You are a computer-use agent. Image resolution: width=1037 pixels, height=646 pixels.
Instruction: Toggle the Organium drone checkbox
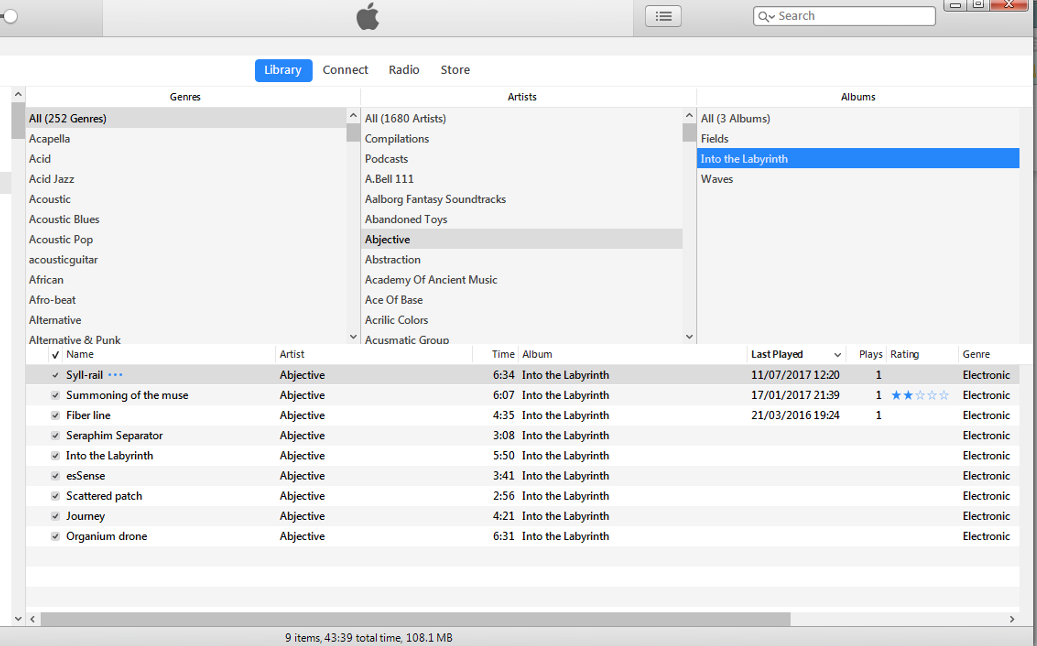point(56,536)
